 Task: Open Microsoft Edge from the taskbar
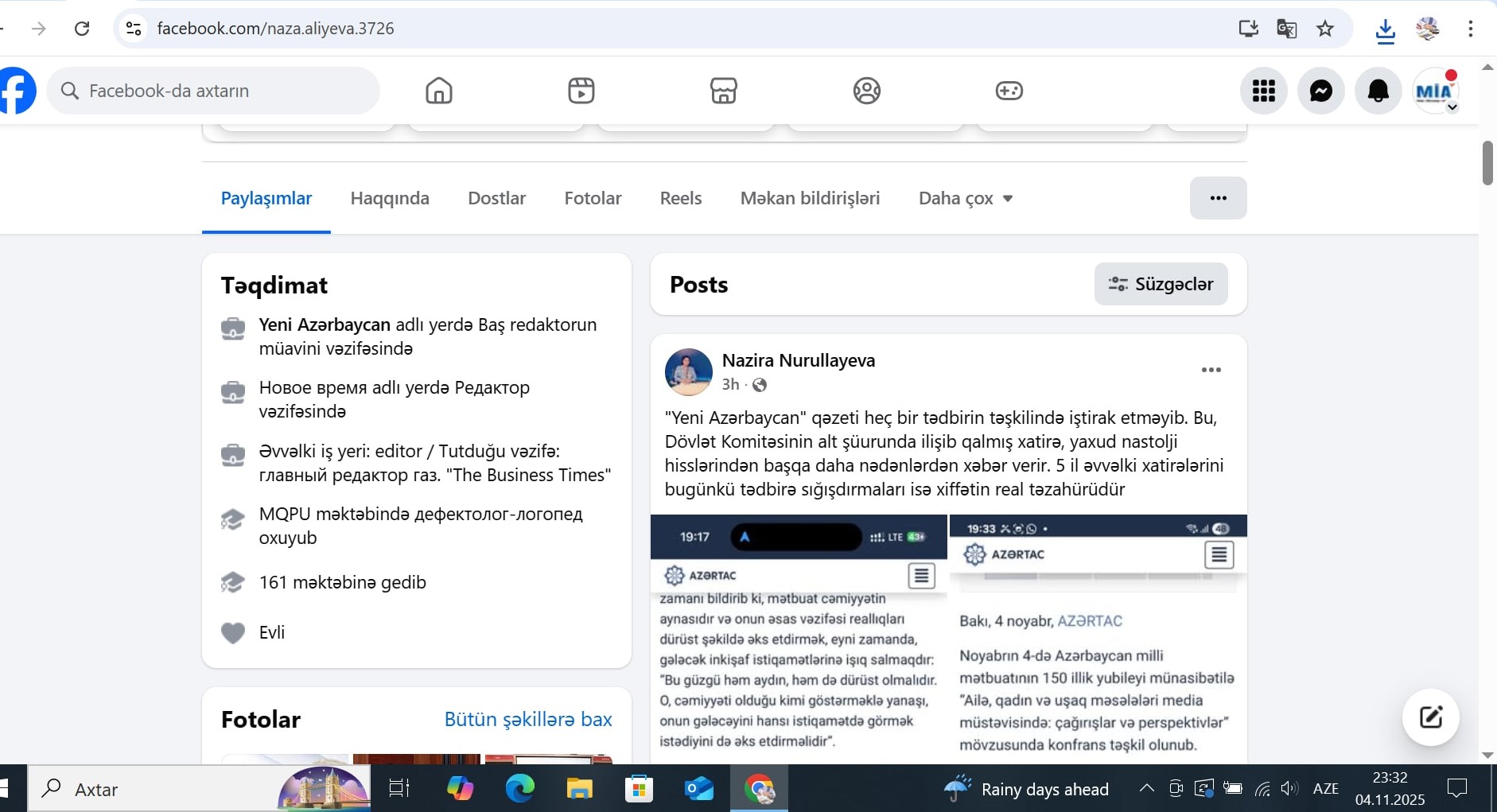tap(520, 789)
